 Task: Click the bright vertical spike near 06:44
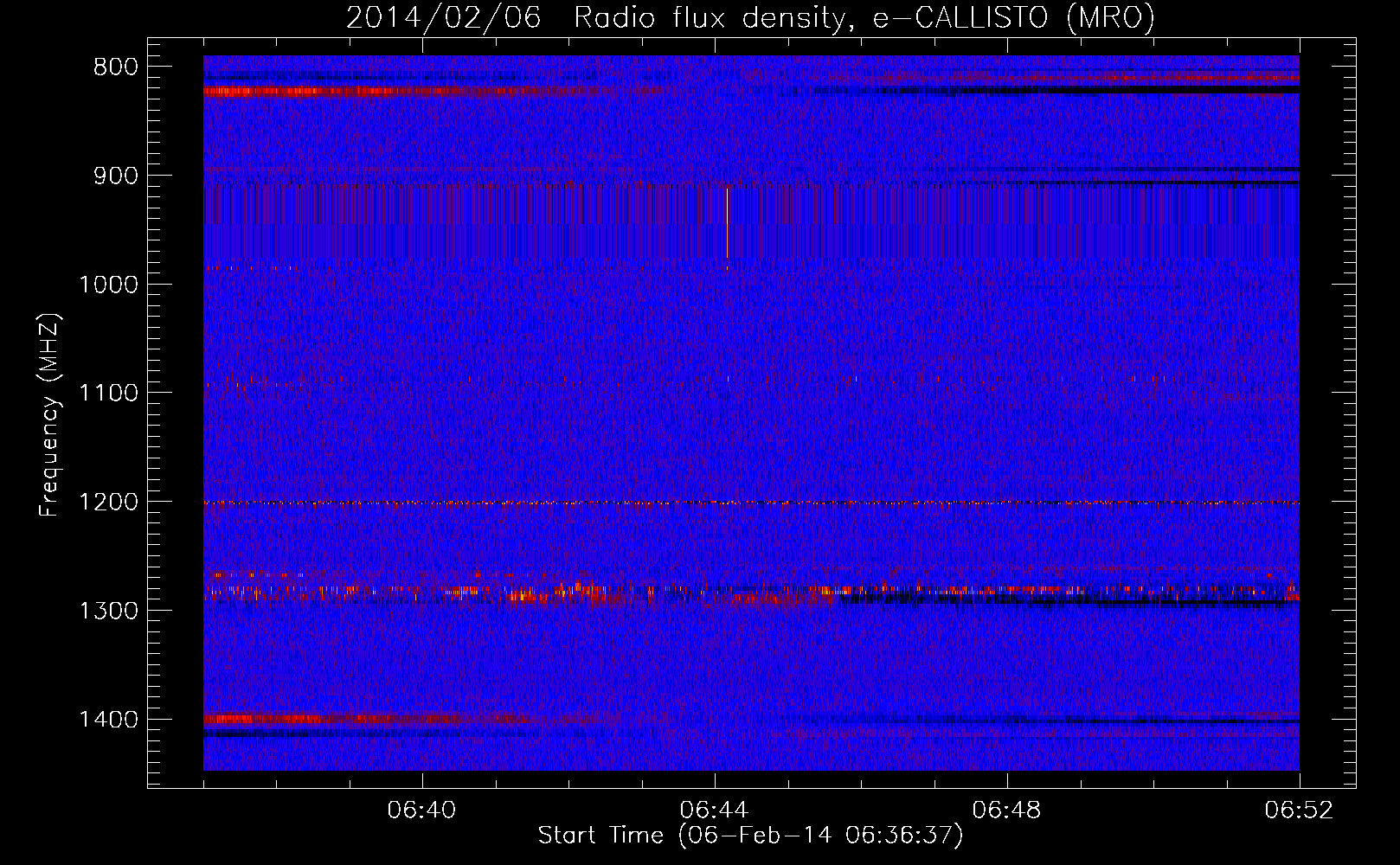[727, 223]
